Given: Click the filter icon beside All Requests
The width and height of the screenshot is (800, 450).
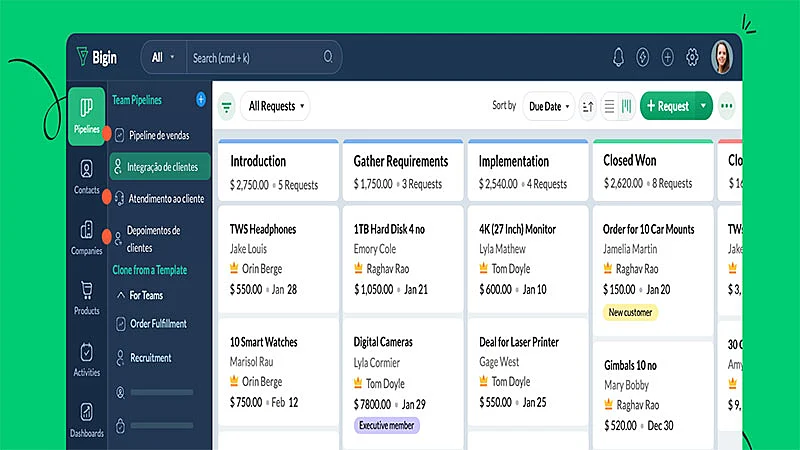Looking at the screenshot, I should point(227,106).
